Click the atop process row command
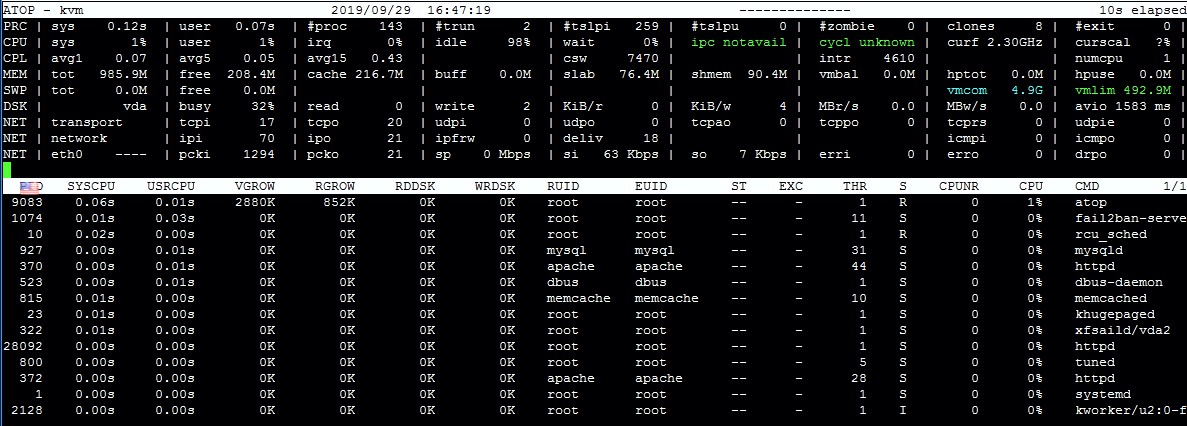Viewport: 1187px width, 426px height. [1090, 203]
